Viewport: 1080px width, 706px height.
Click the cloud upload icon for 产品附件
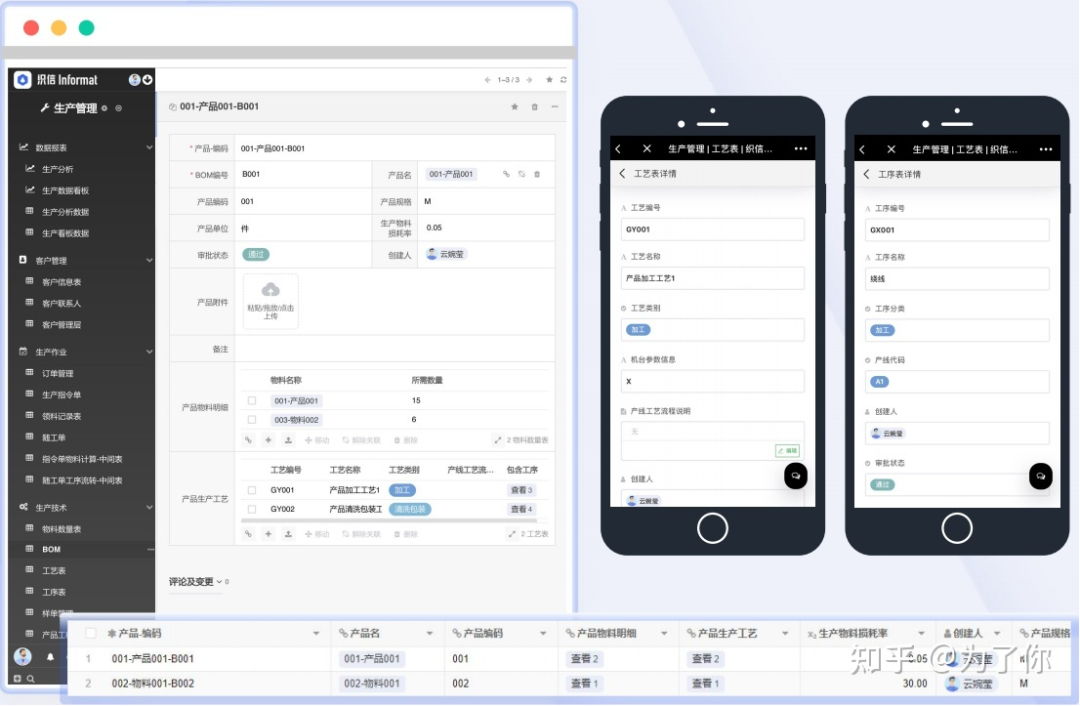point(270,290)
